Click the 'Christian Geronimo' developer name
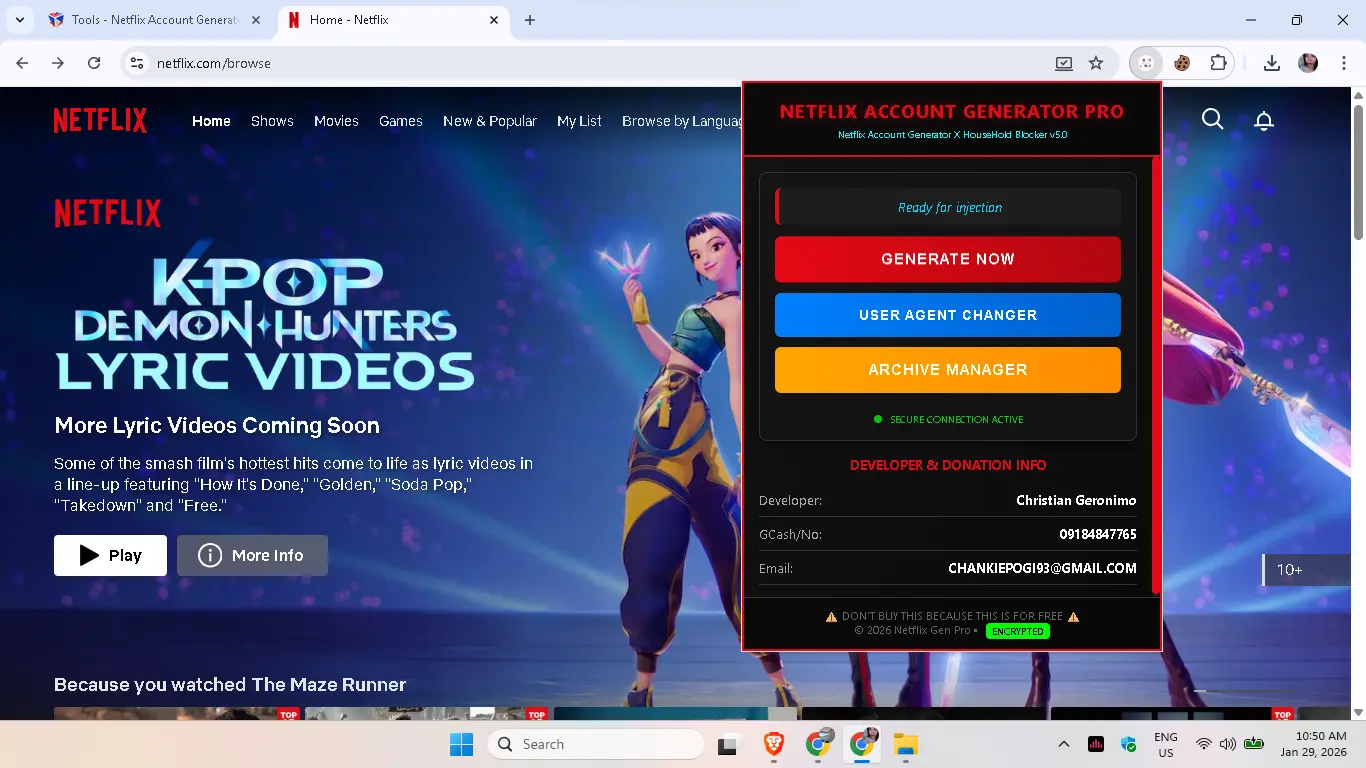This screenshot has width=1366, height=768. pyautogui.click(x=1076, y=500)
